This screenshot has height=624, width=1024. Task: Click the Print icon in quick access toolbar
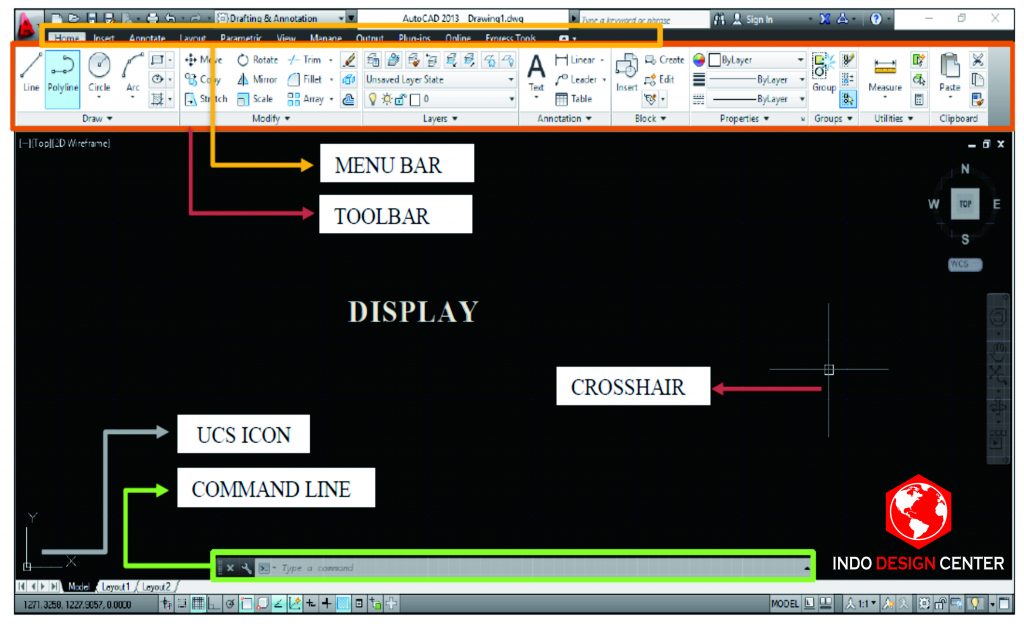(x=152, y=18)
